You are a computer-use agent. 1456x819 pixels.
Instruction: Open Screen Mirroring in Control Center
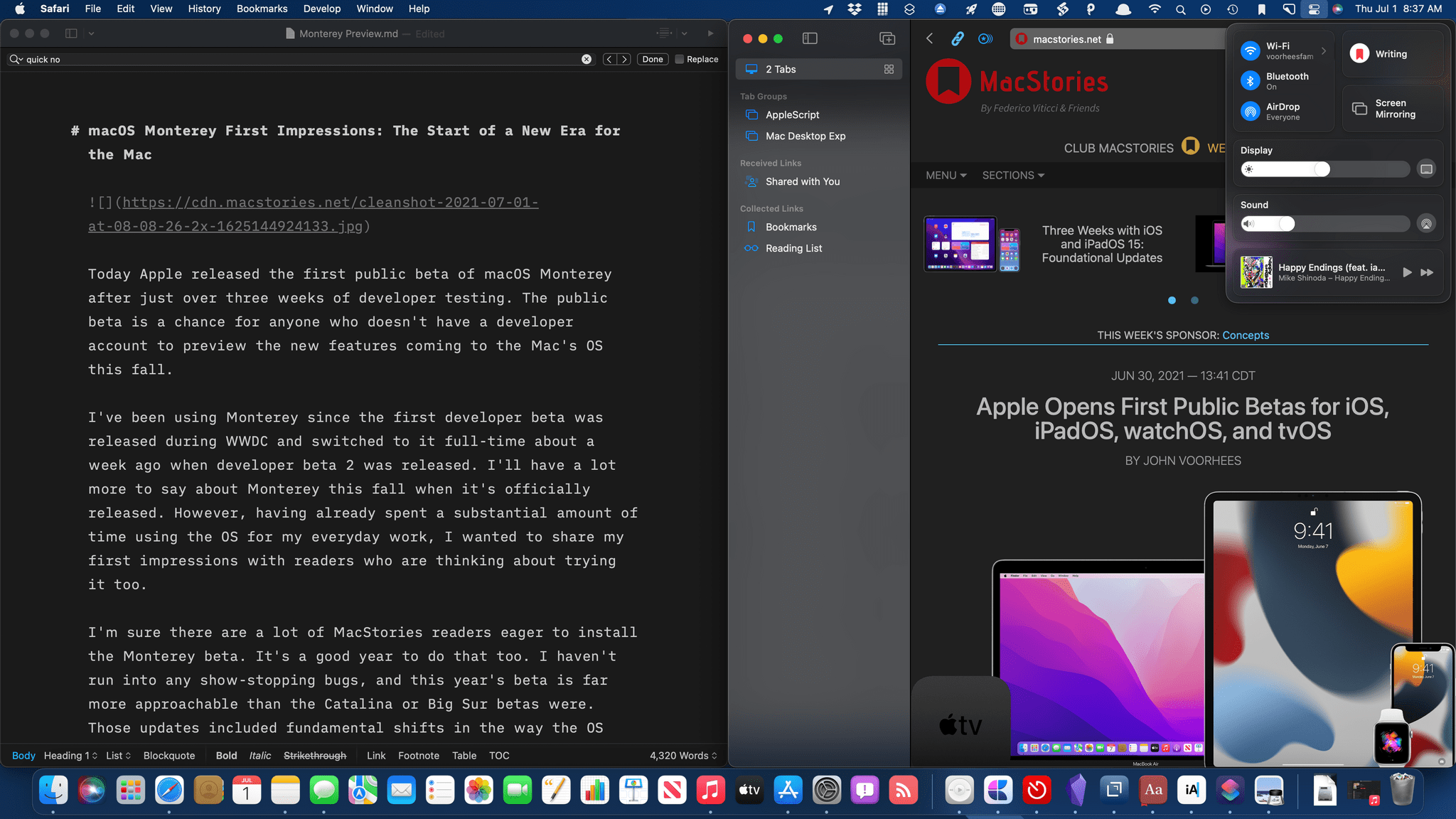point(1392,109)
